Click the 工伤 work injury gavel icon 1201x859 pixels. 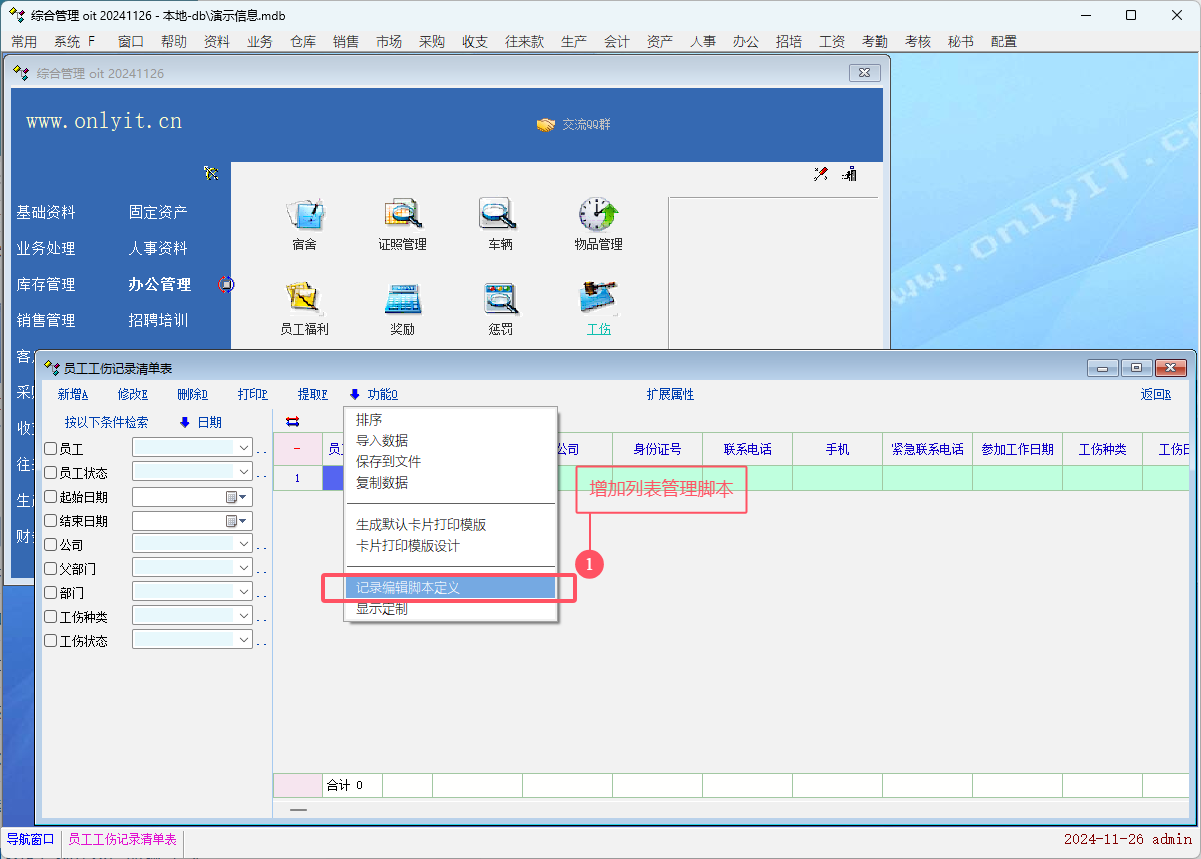click(598, 298)
